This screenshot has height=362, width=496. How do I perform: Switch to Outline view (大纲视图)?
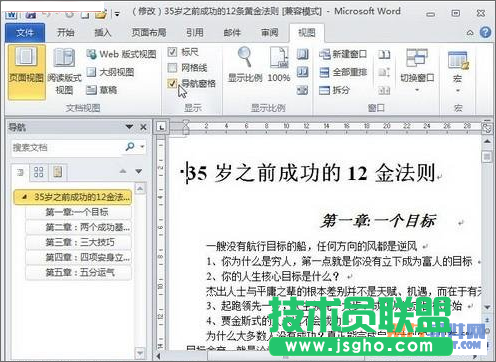[110, 72]
